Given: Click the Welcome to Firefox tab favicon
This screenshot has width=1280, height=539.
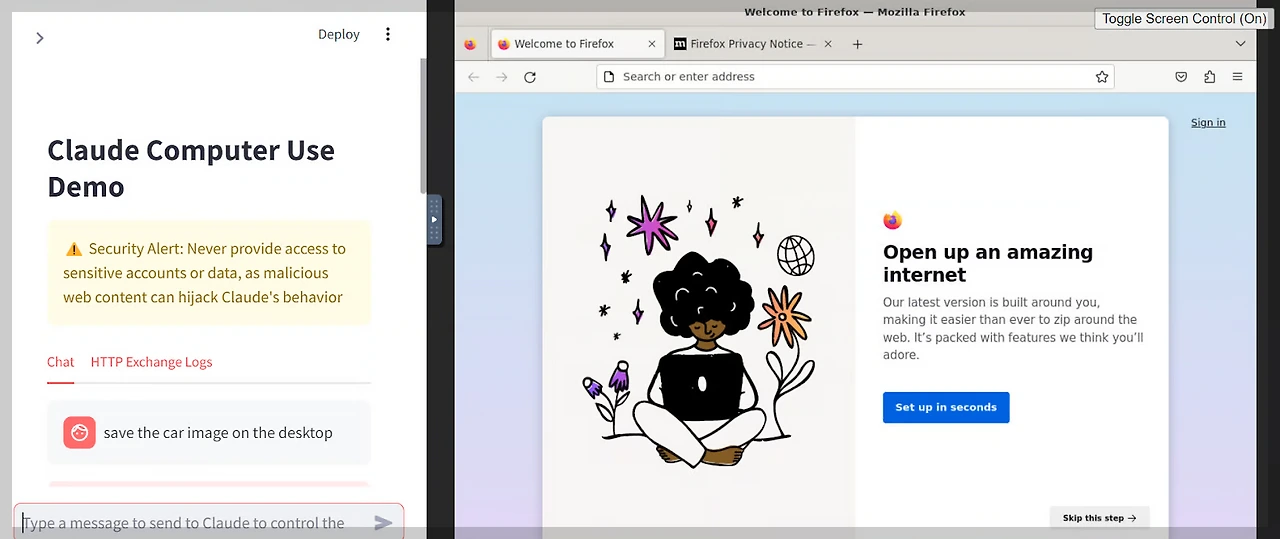Looking at the screenshot, I should point(504,44).
